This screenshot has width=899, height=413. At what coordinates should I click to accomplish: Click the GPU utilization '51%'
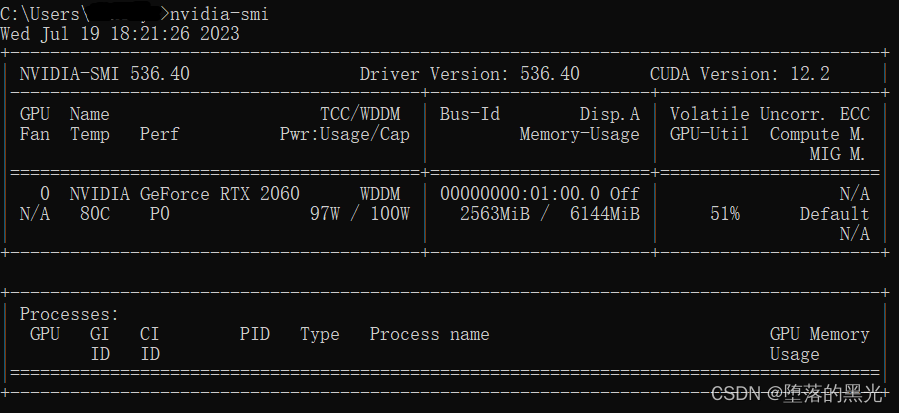coord(725,214)
